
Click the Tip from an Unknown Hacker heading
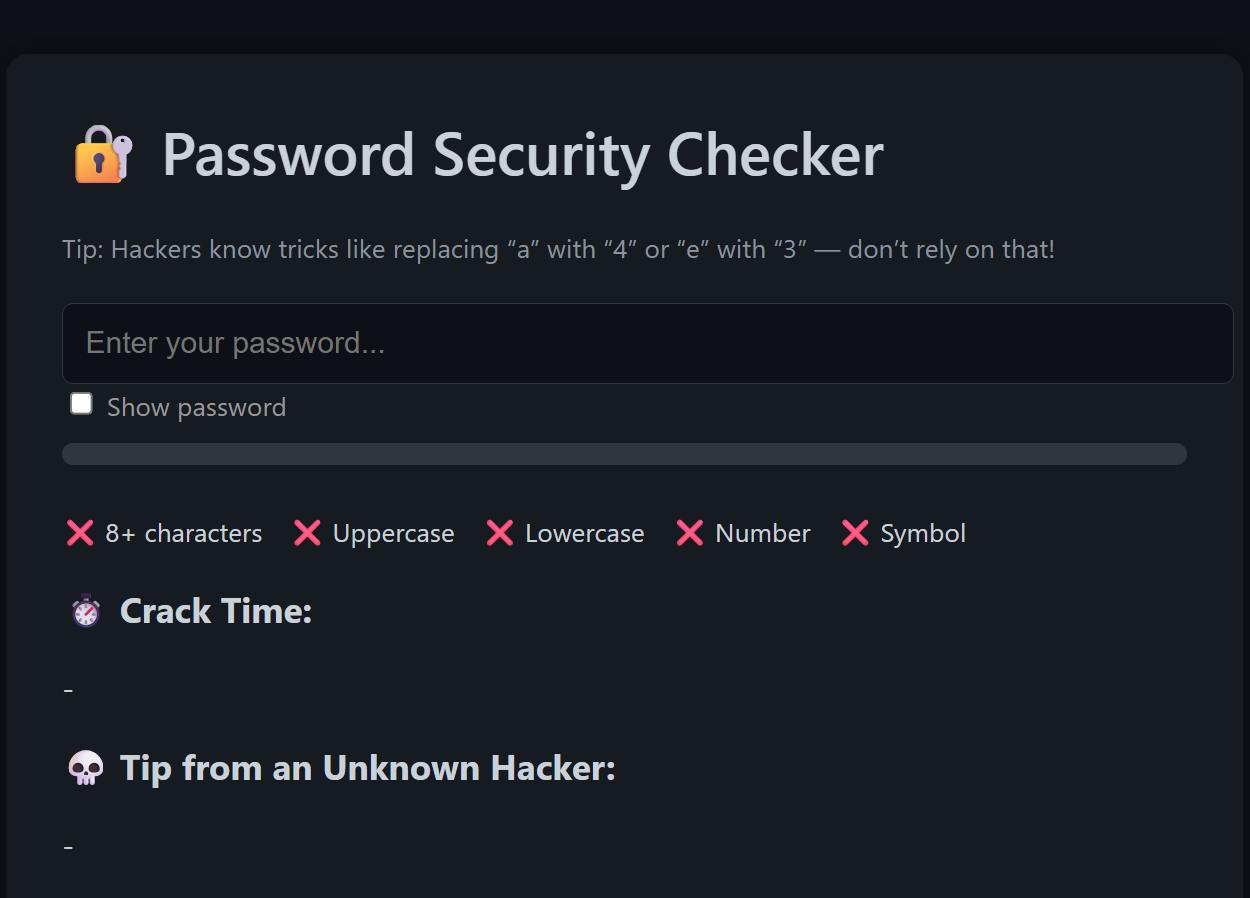(368, 768)
